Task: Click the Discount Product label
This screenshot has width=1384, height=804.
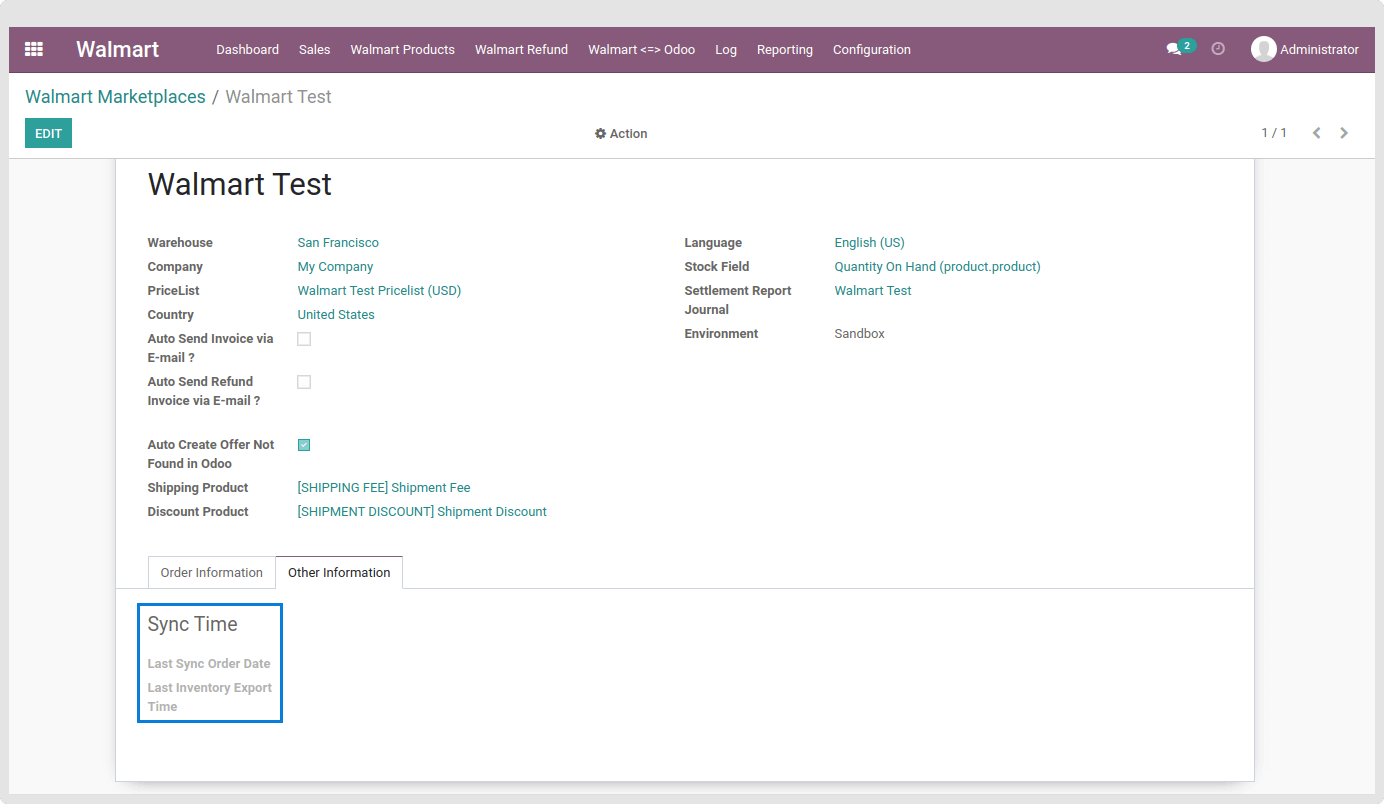Action: pos(198,512)
